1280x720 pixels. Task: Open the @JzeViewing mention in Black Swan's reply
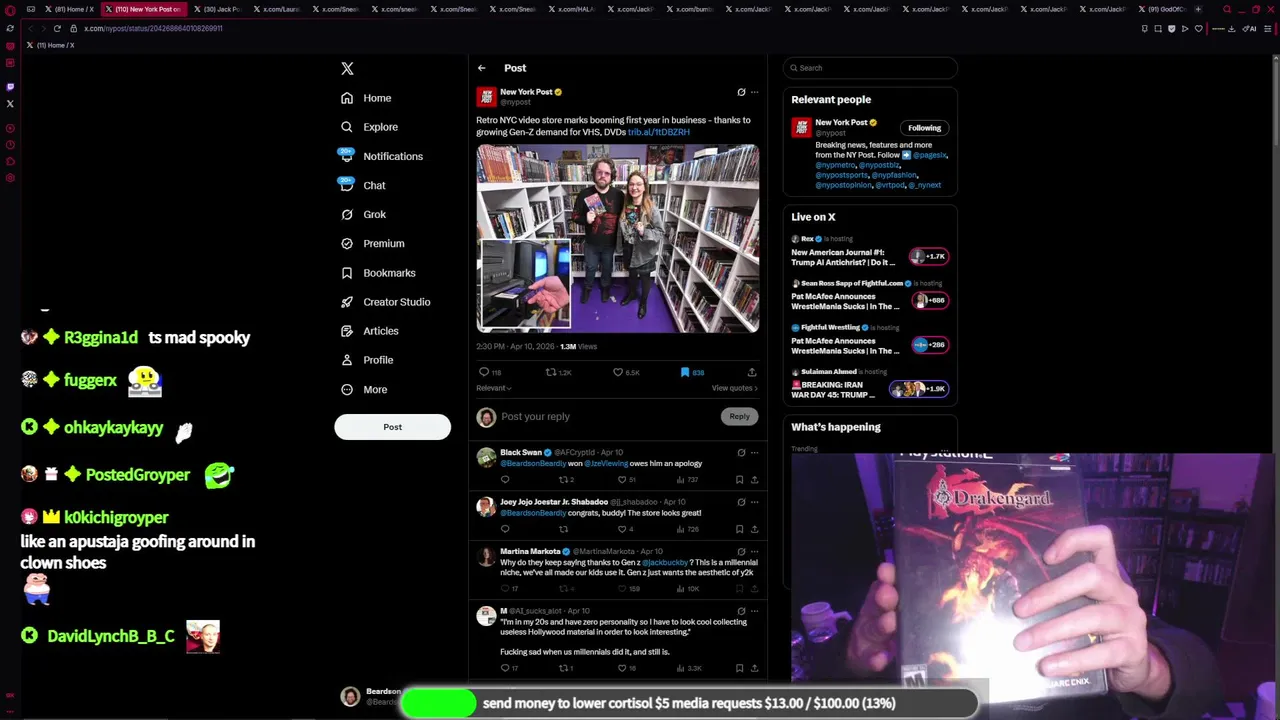(x=604, y=464)
